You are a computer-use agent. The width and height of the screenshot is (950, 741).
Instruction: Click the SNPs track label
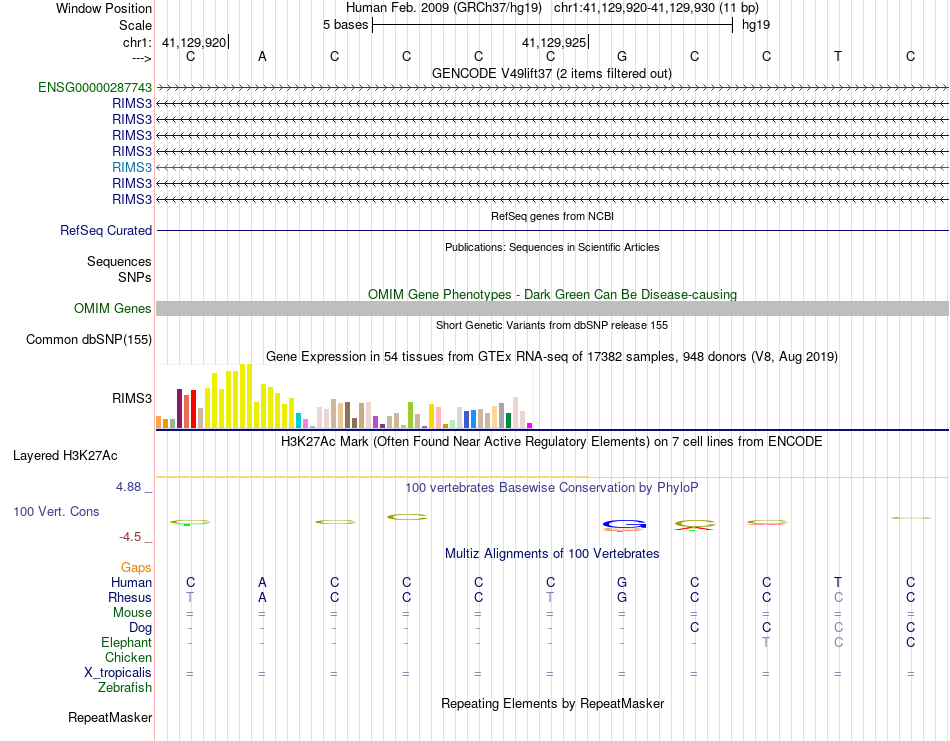135,277
